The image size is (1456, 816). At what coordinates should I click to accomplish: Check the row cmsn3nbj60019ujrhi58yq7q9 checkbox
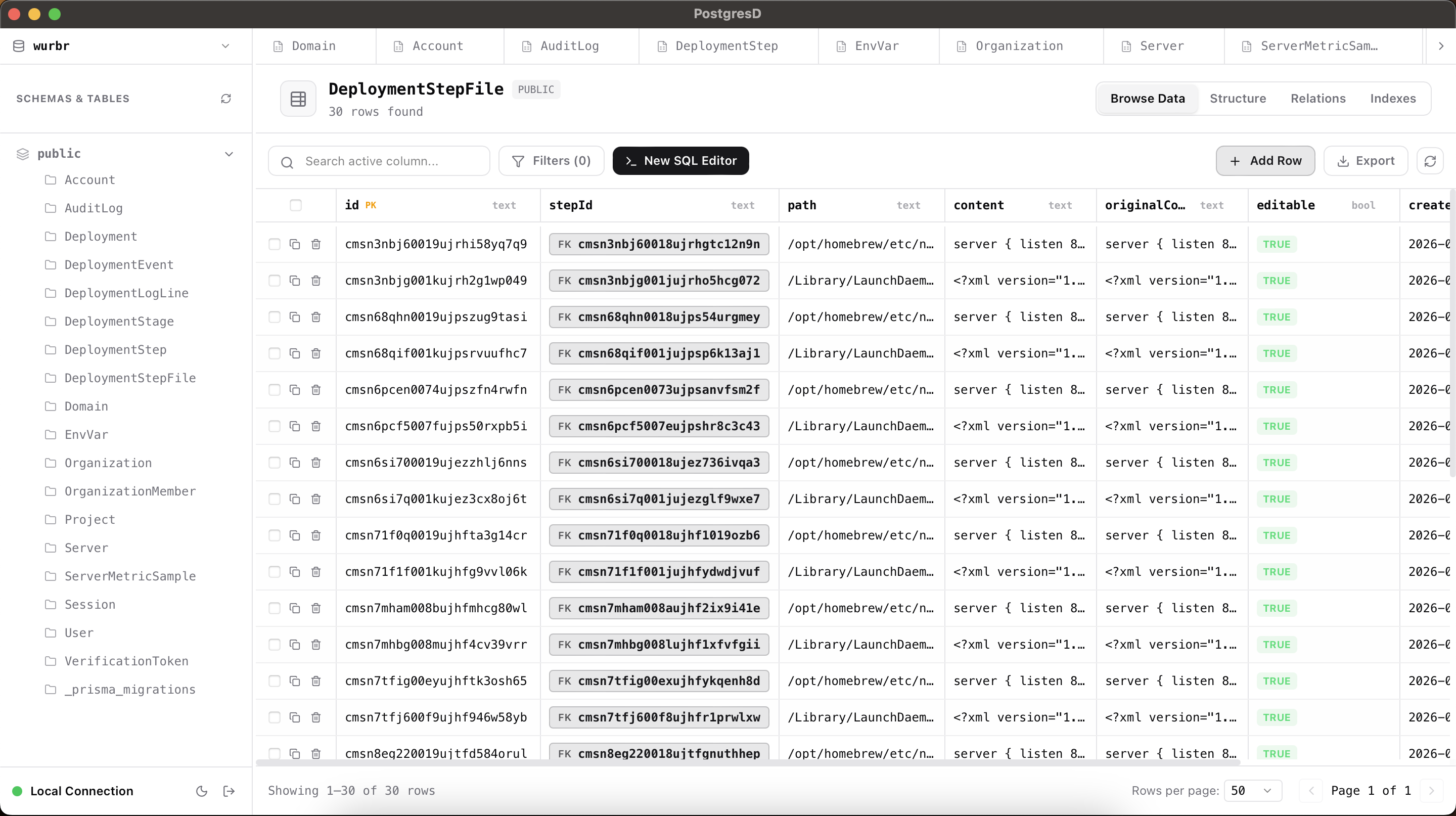pos(274,244)
